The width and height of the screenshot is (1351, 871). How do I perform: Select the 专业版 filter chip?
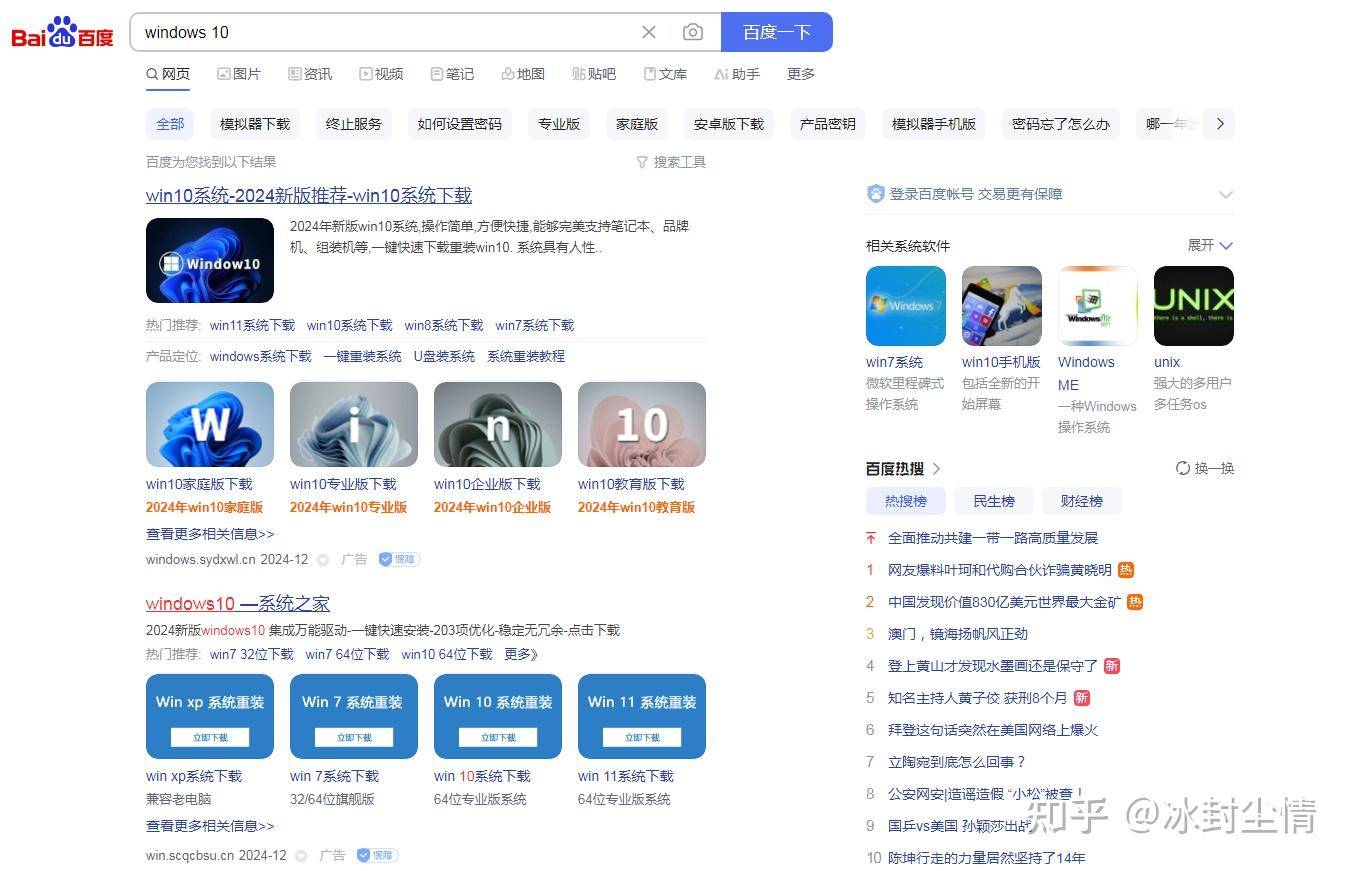(x=559, y=124)
